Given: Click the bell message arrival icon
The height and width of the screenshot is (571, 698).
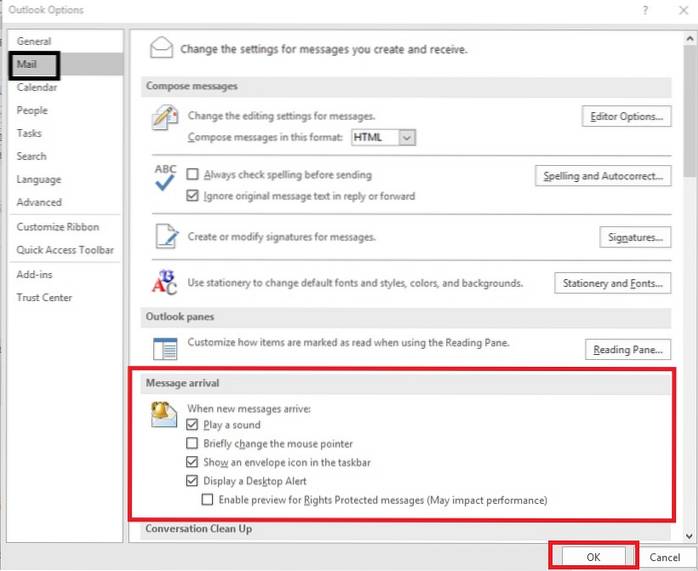Looking at the screenshot, I should pos(163,414).
